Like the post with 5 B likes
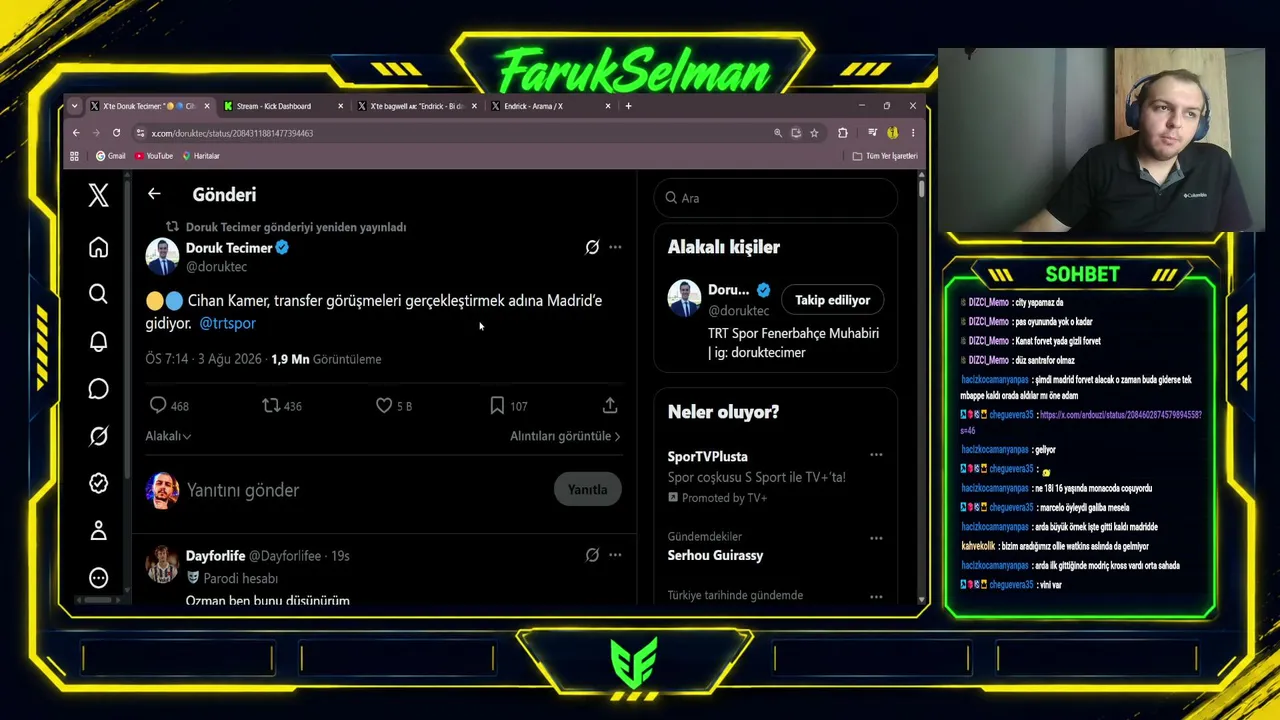This screenshot has width=1280, height=720. click(384, 405)
